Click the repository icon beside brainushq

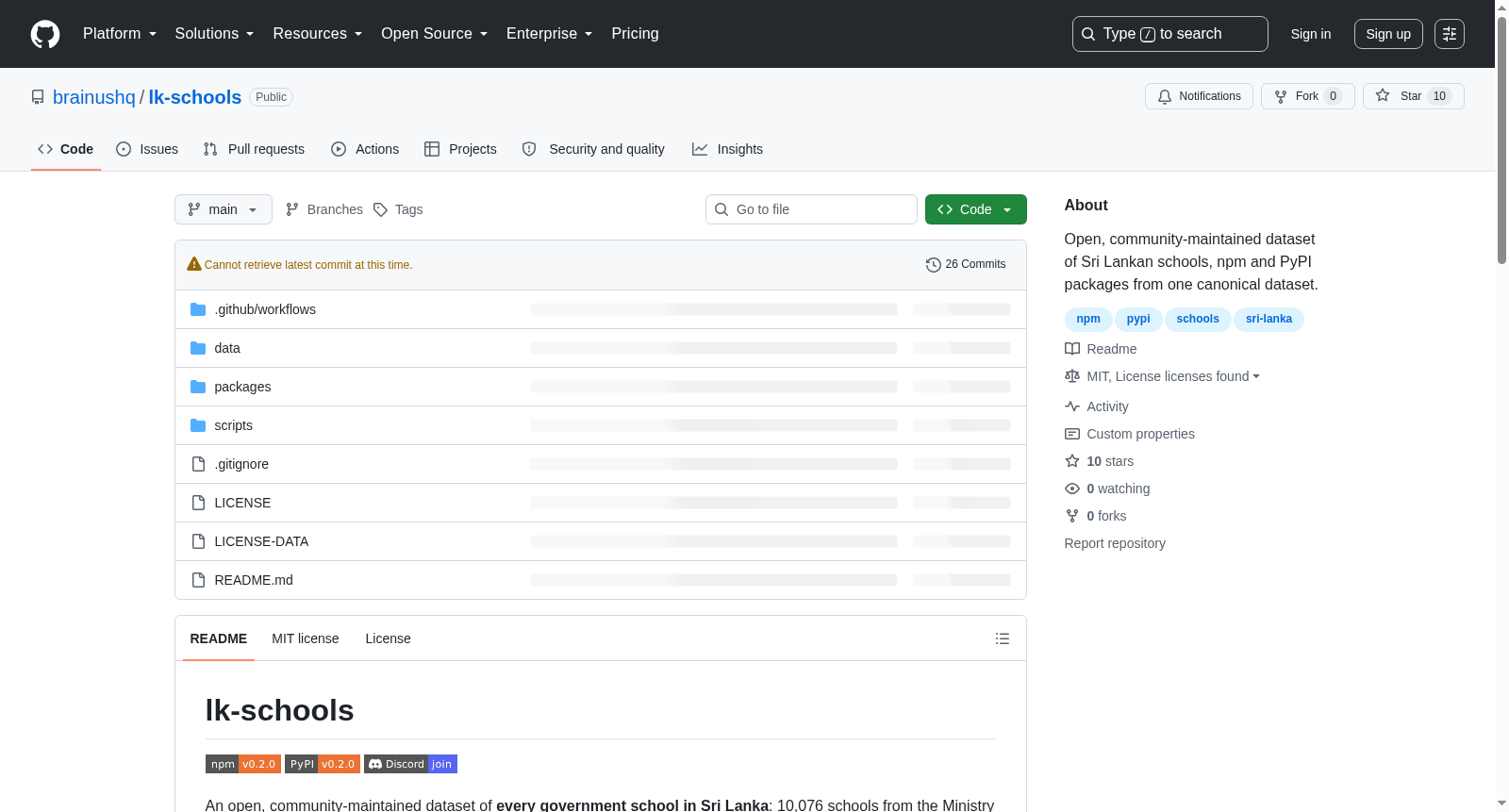[x=38, y=97]
